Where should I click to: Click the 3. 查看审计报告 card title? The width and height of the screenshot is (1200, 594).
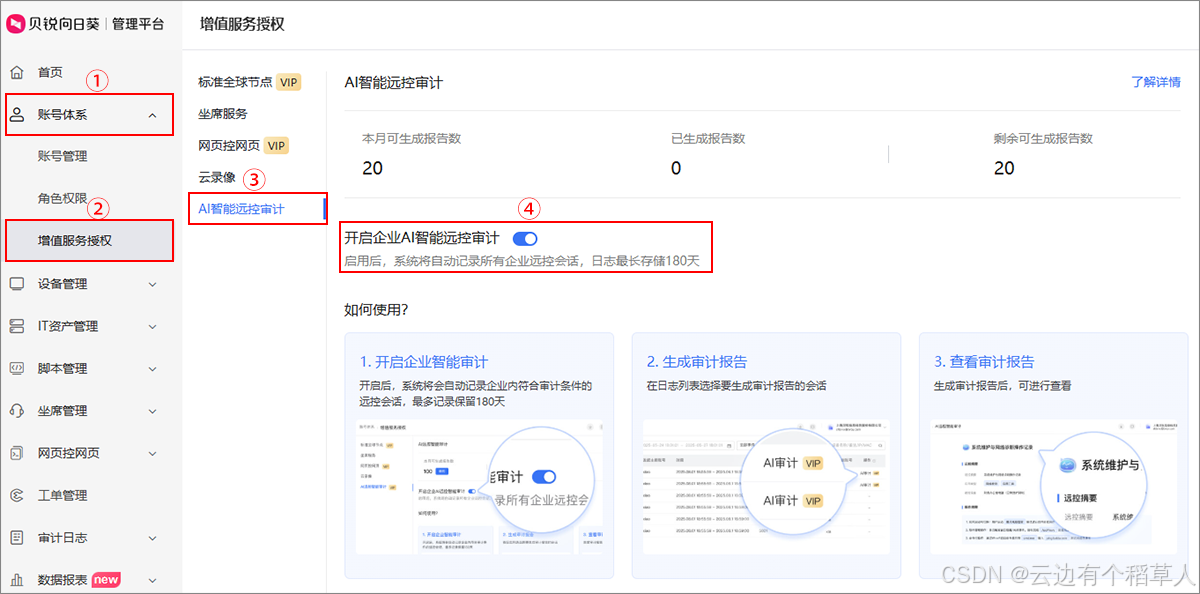[x=984, y=361]
